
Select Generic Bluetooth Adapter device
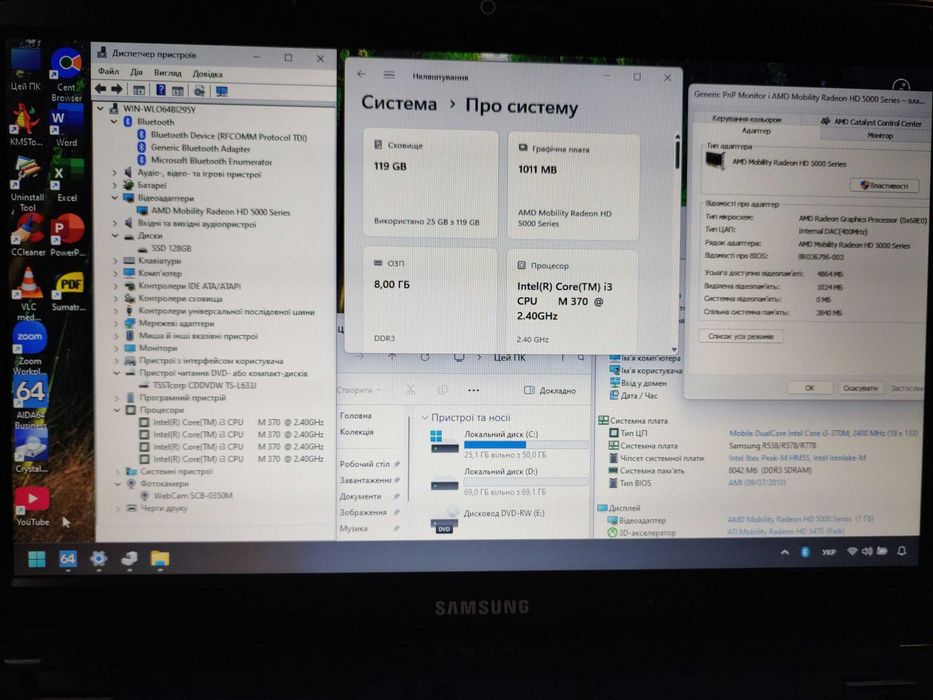coord(194,148)
